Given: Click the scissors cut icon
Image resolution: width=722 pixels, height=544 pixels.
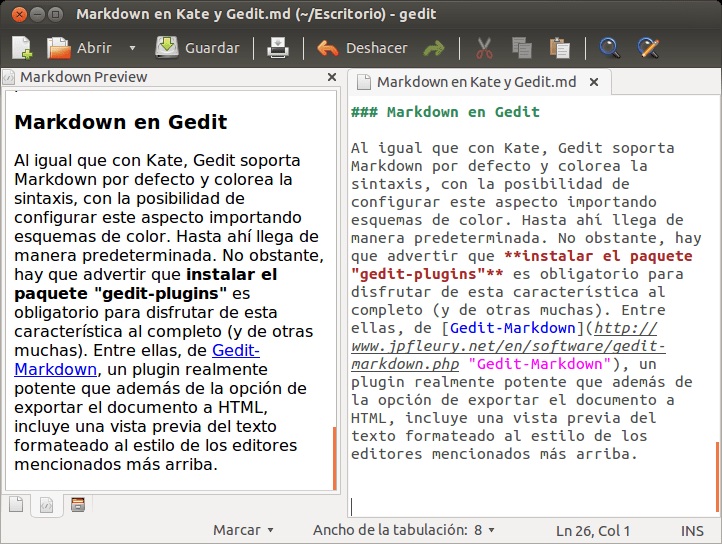Looking at the screenshot, I should click(484, 48).
